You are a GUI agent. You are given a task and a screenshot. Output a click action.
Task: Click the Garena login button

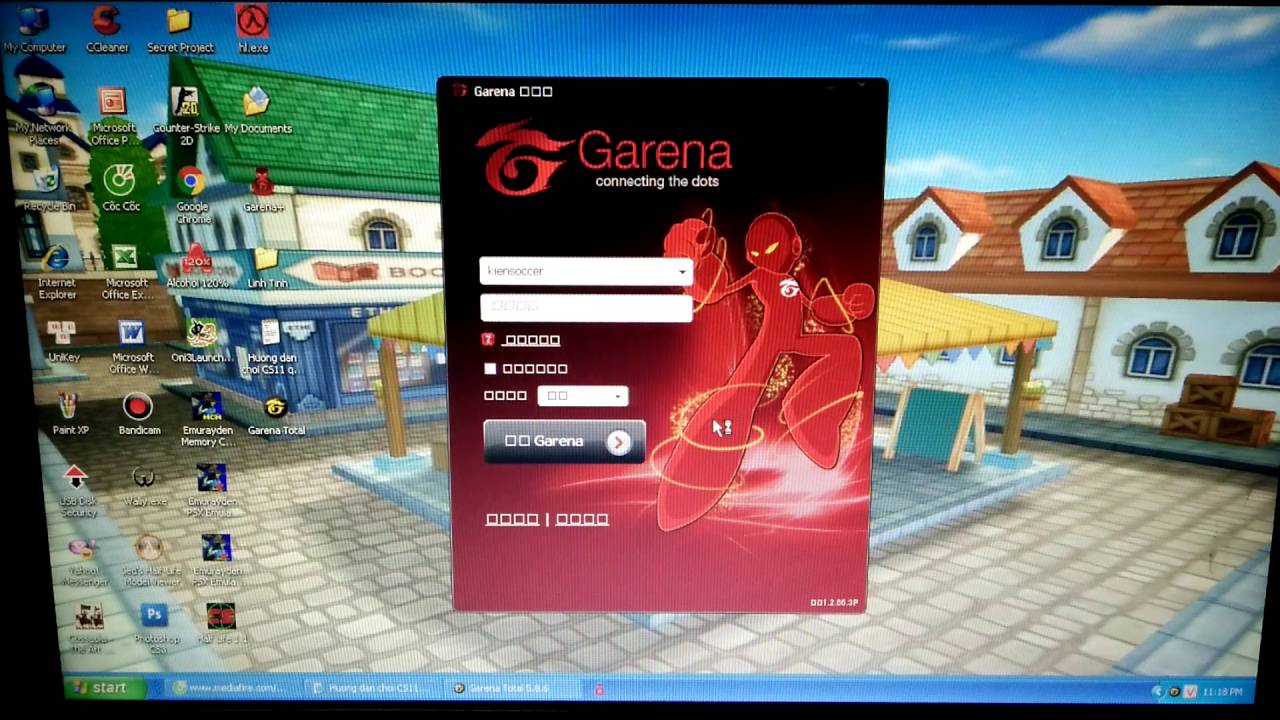tap(564, 441)
